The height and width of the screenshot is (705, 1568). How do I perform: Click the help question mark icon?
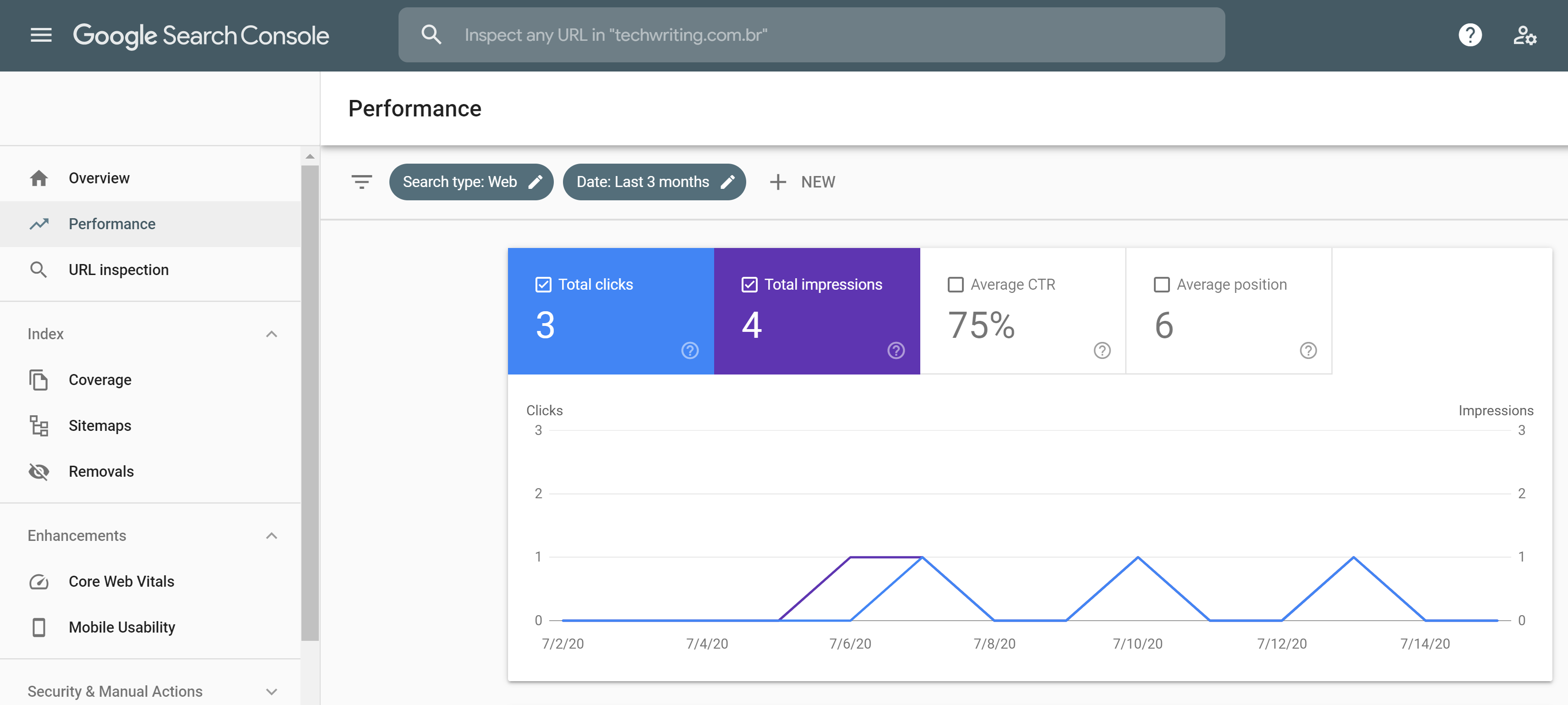click(x=1470, y=35)
